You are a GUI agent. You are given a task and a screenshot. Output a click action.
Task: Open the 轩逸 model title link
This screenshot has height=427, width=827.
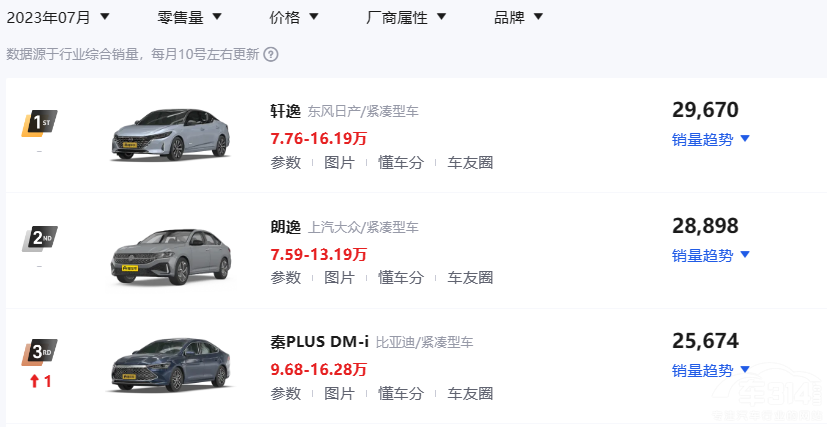click(x=285, y=111)
